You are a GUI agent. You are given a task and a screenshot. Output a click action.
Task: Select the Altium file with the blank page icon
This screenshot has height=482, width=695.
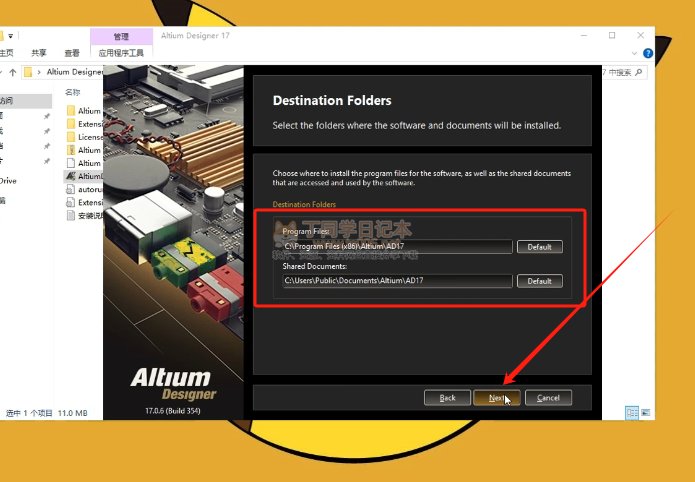84,163
